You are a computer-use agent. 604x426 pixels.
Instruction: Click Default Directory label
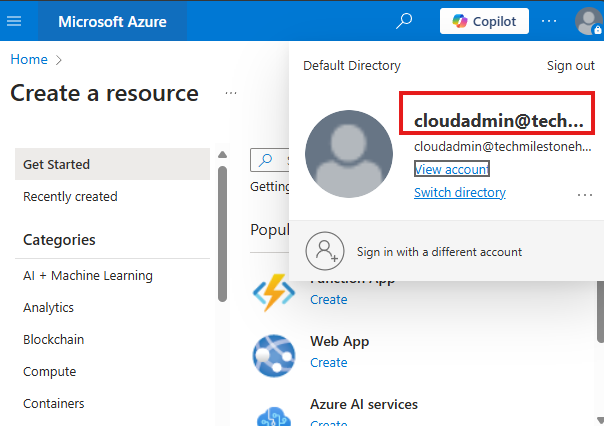[x=352, y=65]
